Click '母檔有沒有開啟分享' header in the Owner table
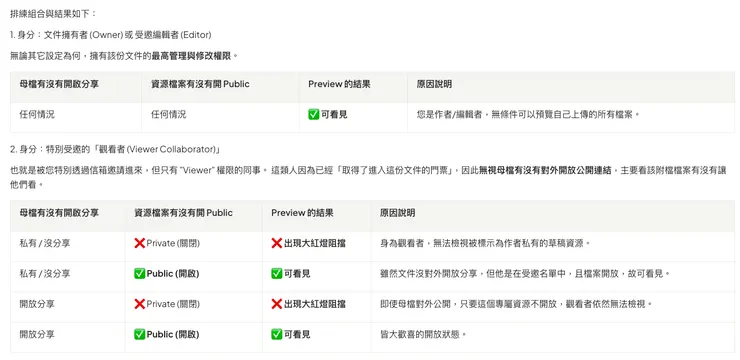The height and width of the screenshot is (360, 740). click(x=59, y=84)
